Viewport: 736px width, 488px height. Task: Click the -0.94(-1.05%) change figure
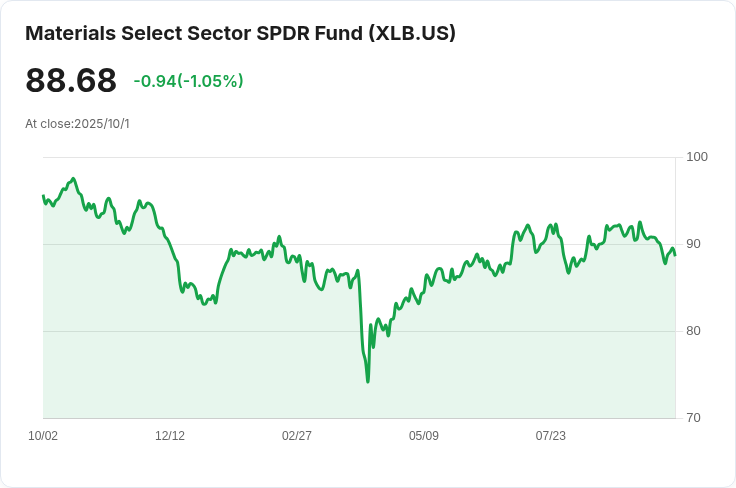coord(188,81)
